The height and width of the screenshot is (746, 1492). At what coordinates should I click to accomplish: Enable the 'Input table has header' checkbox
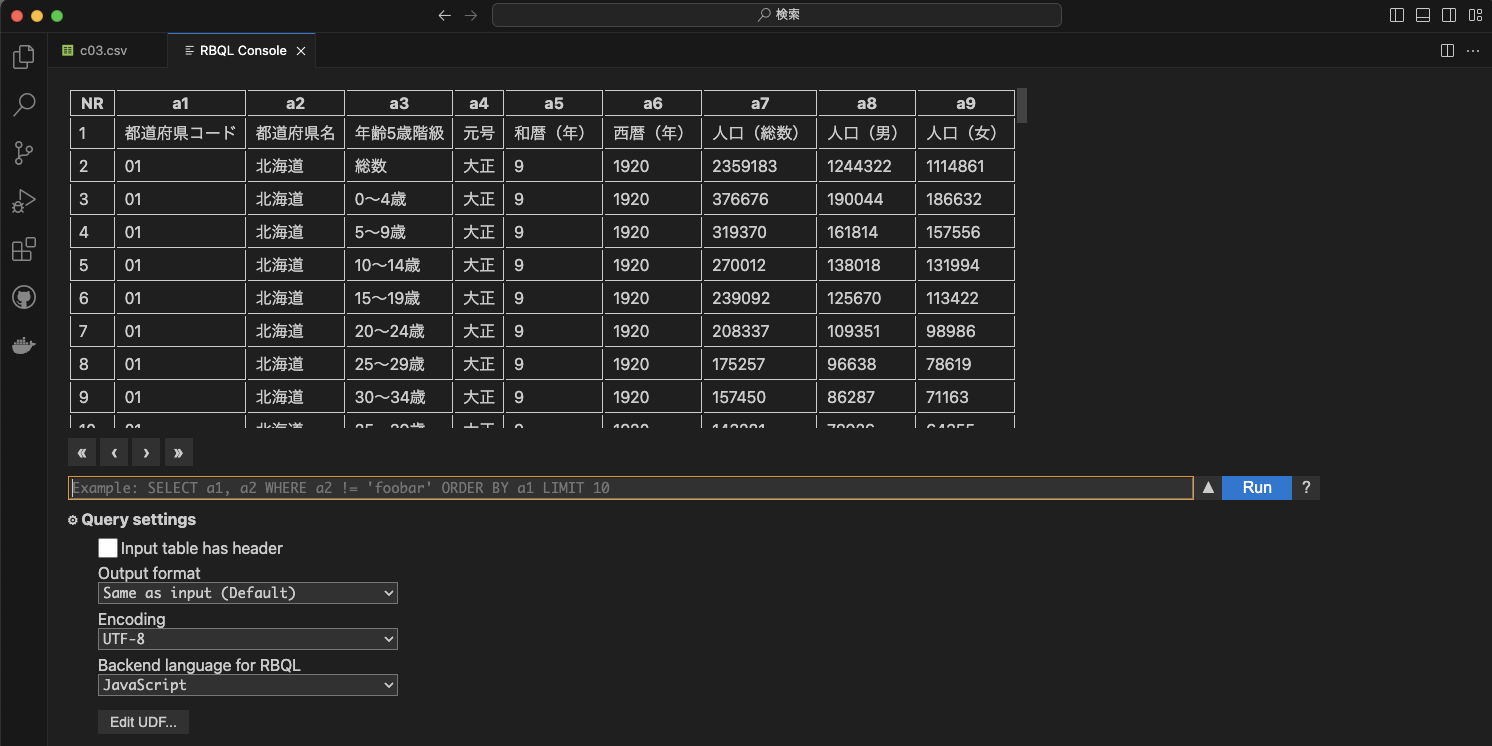[107, 547]
